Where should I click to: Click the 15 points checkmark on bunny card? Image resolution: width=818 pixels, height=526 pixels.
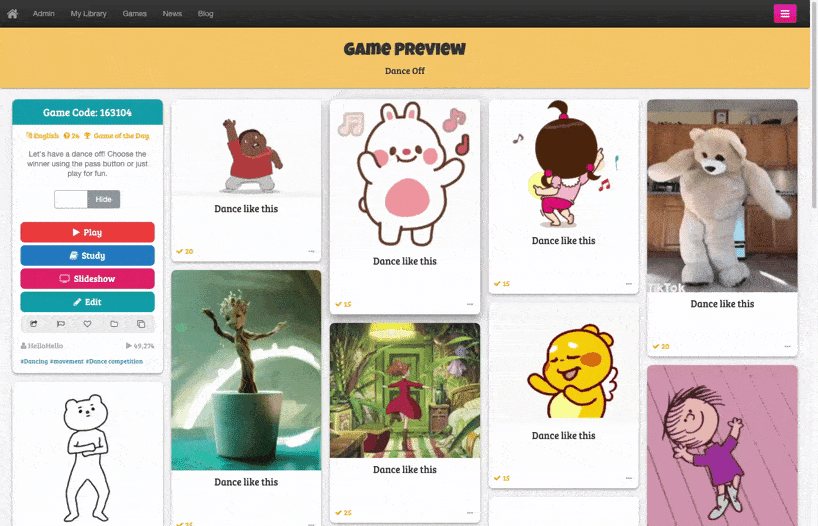tap(343, 304)
